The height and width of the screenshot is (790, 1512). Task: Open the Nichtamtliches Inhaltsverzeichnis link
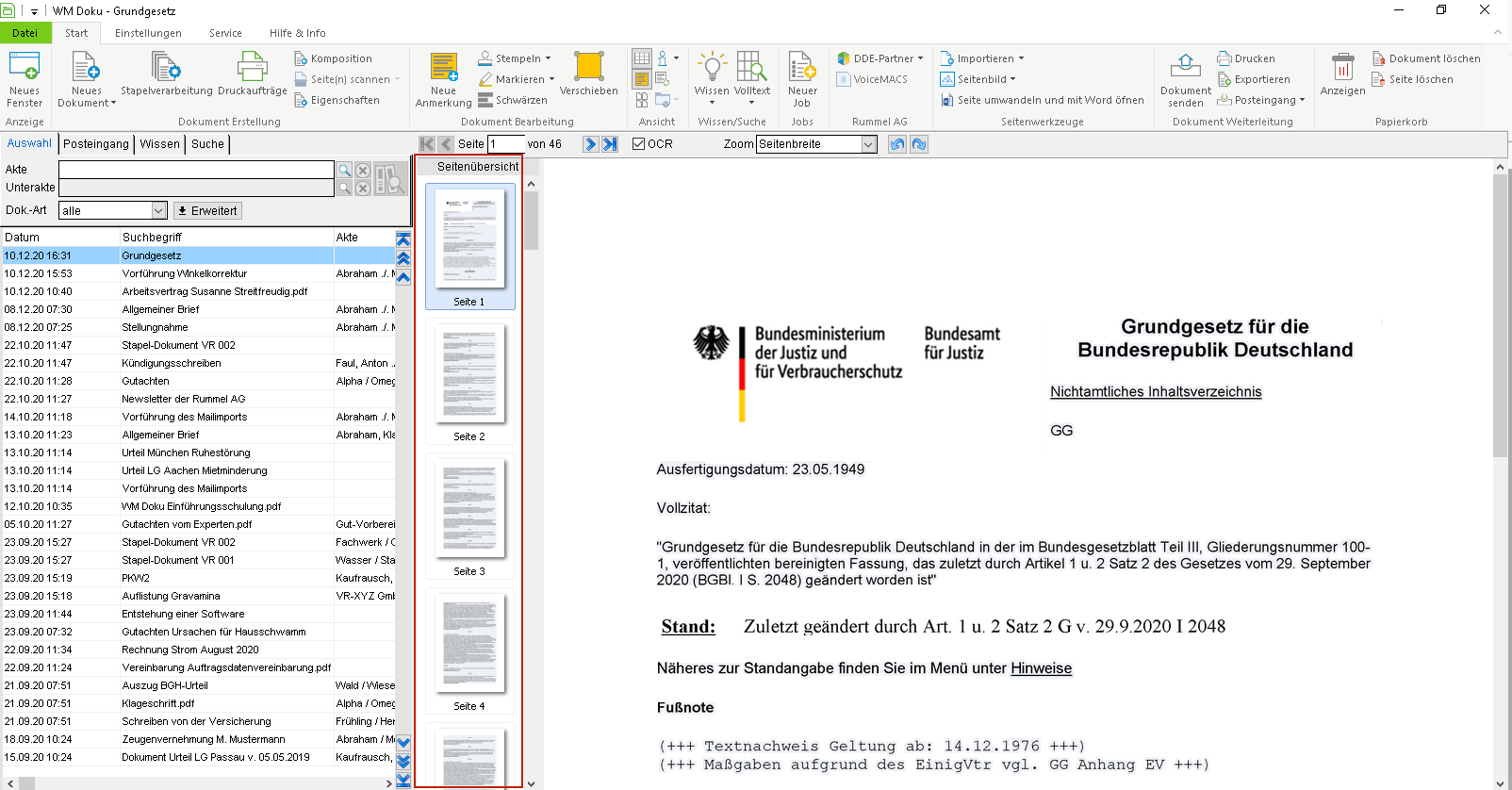(1156, 392)
